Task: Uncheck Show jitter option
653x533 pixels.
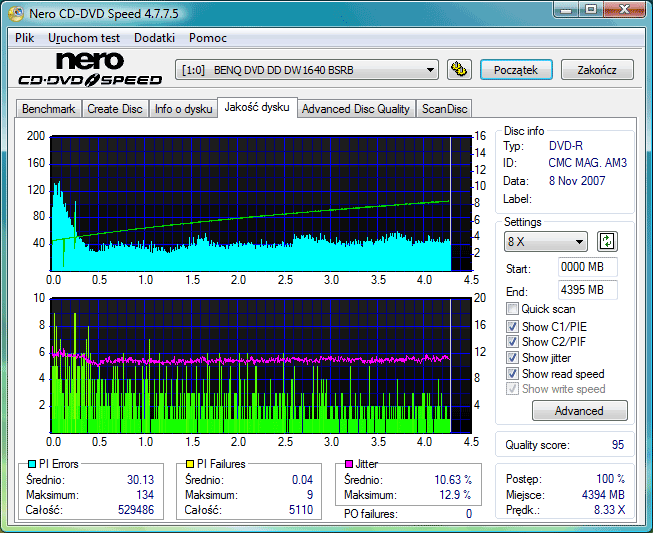Action: pos(512,358)
